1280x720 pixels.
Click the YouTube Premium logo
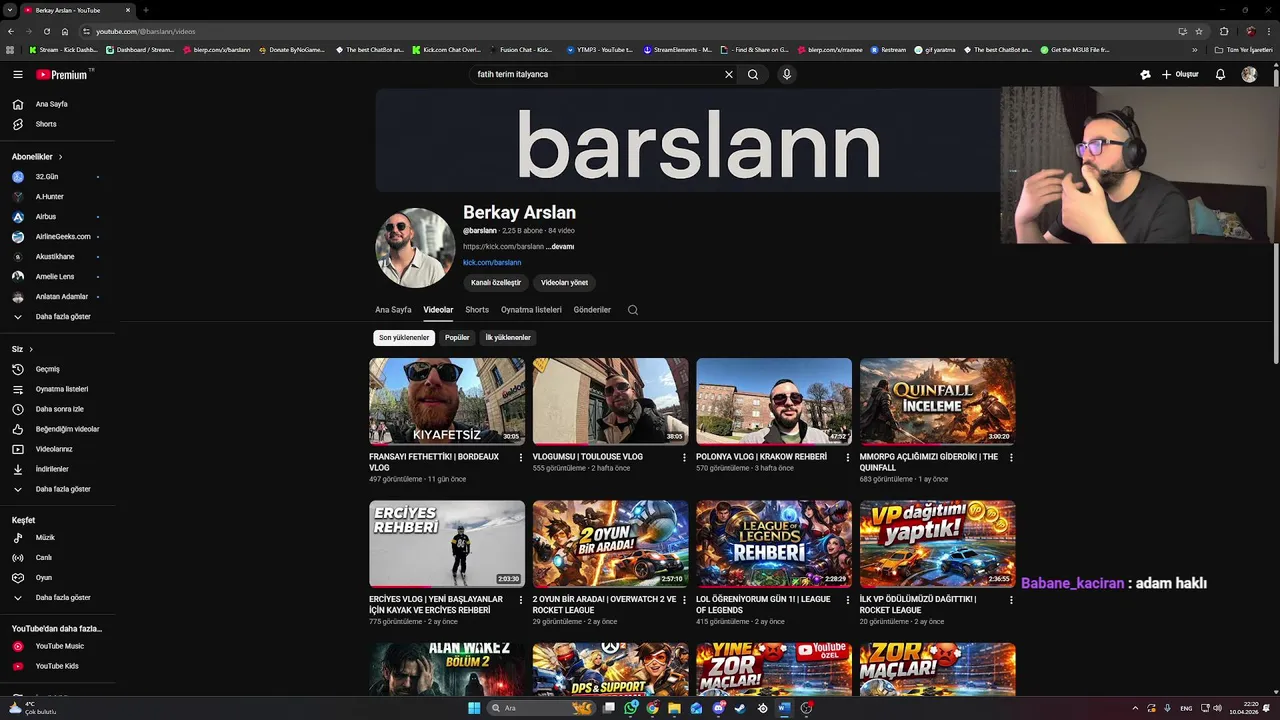(64, 74)
